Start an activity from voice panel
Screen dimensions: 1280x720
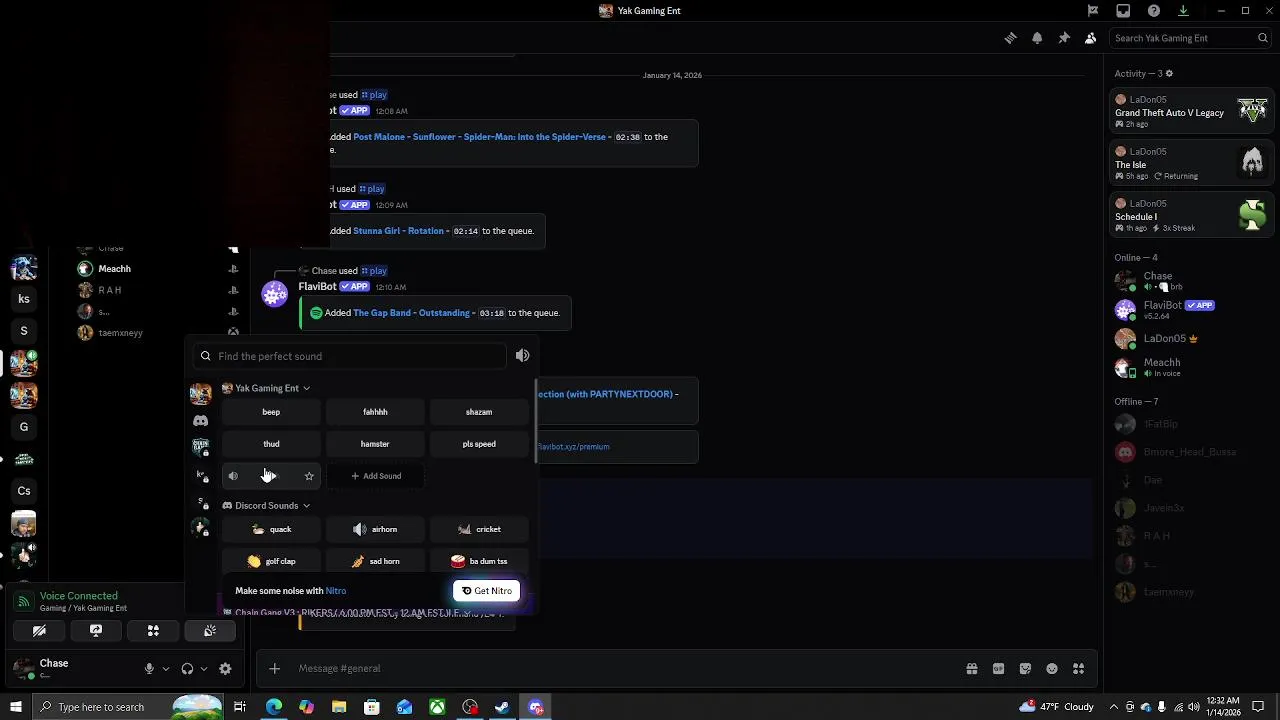click(x=153, y=631)
